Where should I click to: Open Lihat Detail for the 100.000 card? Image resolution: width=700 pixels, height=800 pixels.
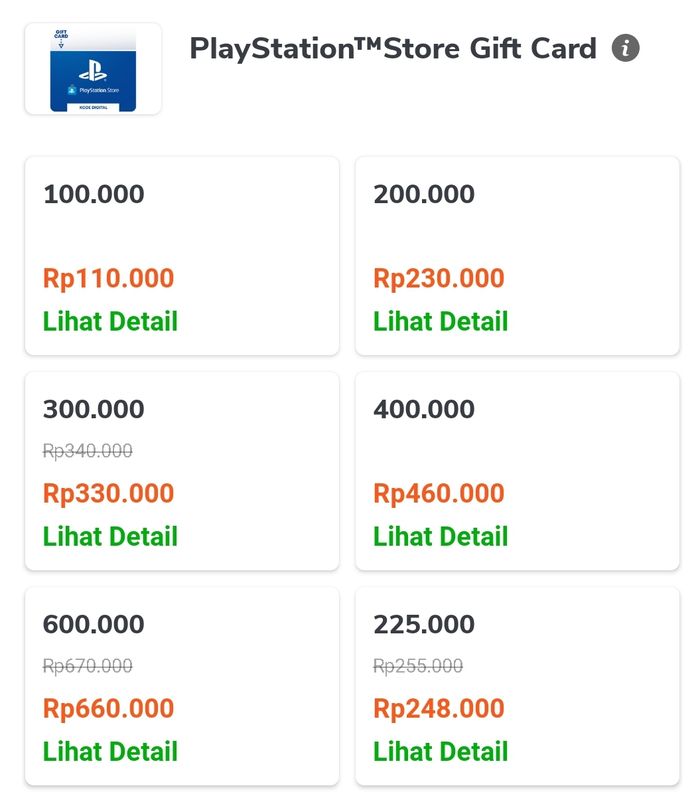[110, 322]
